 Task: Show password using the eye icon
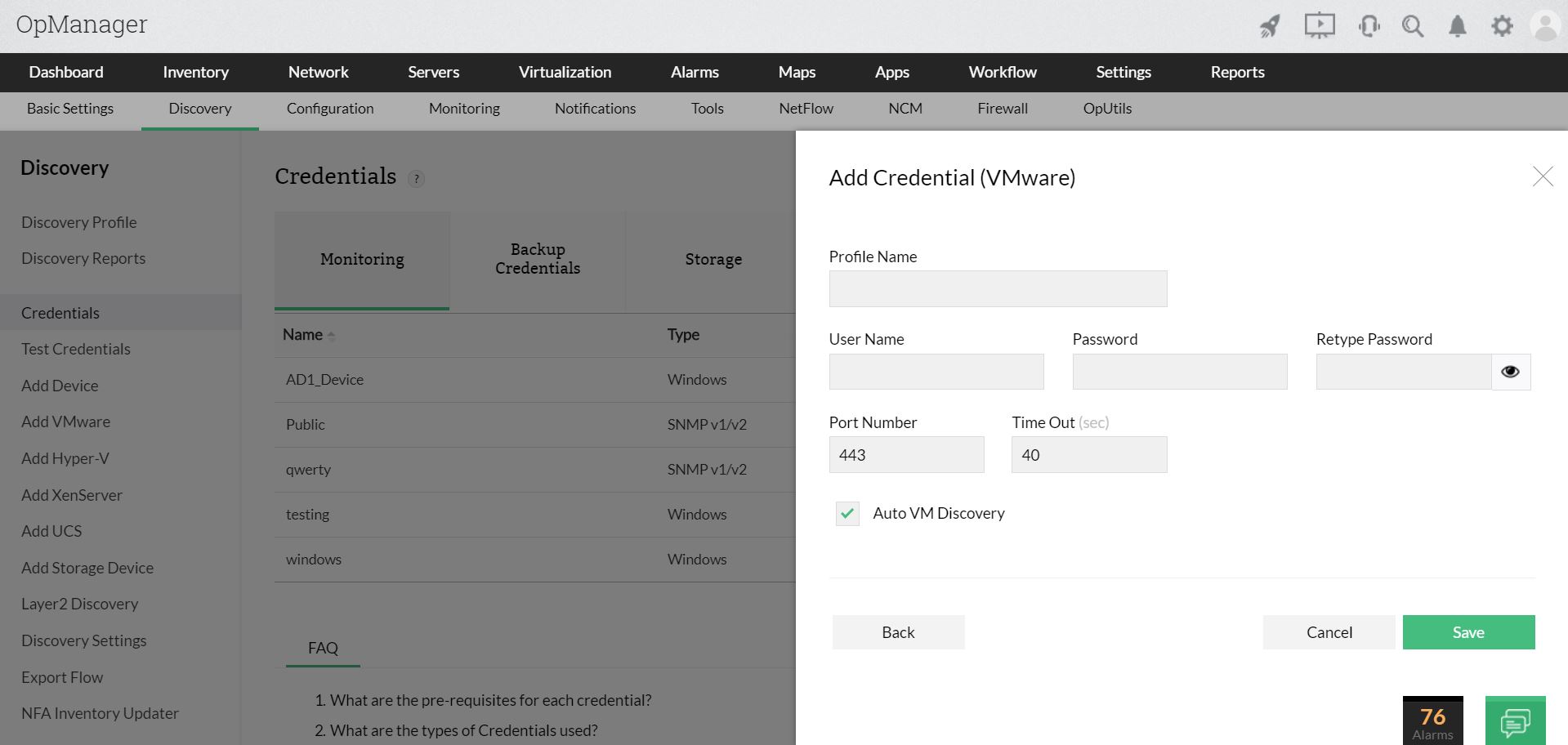(1510, 372)
